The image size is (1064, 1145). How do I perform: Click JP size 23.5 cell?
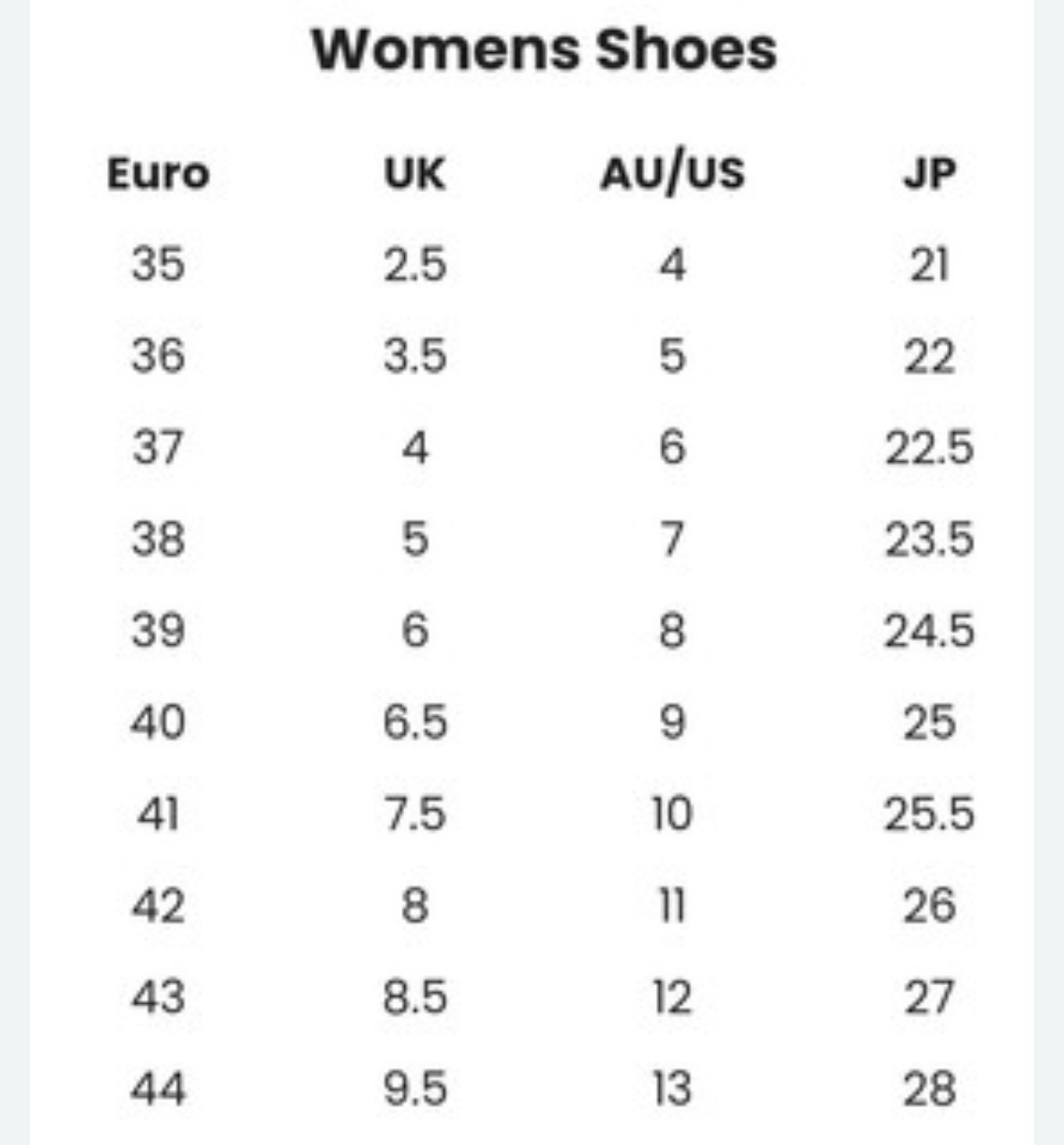930,540
